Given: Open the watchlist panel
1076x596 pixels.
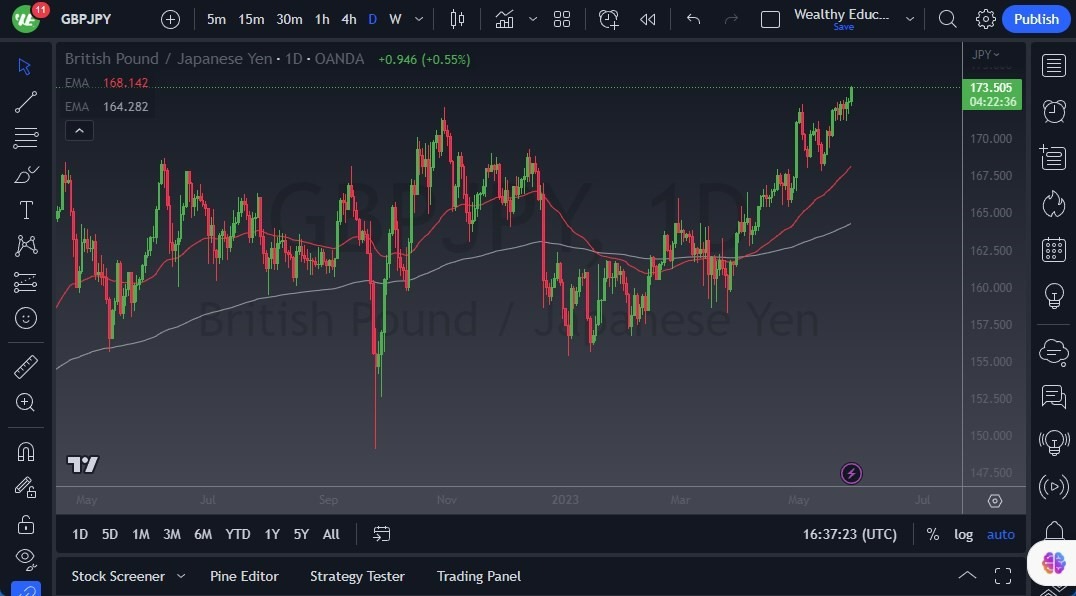Looking at the screenshot, I should (1053, 65).
